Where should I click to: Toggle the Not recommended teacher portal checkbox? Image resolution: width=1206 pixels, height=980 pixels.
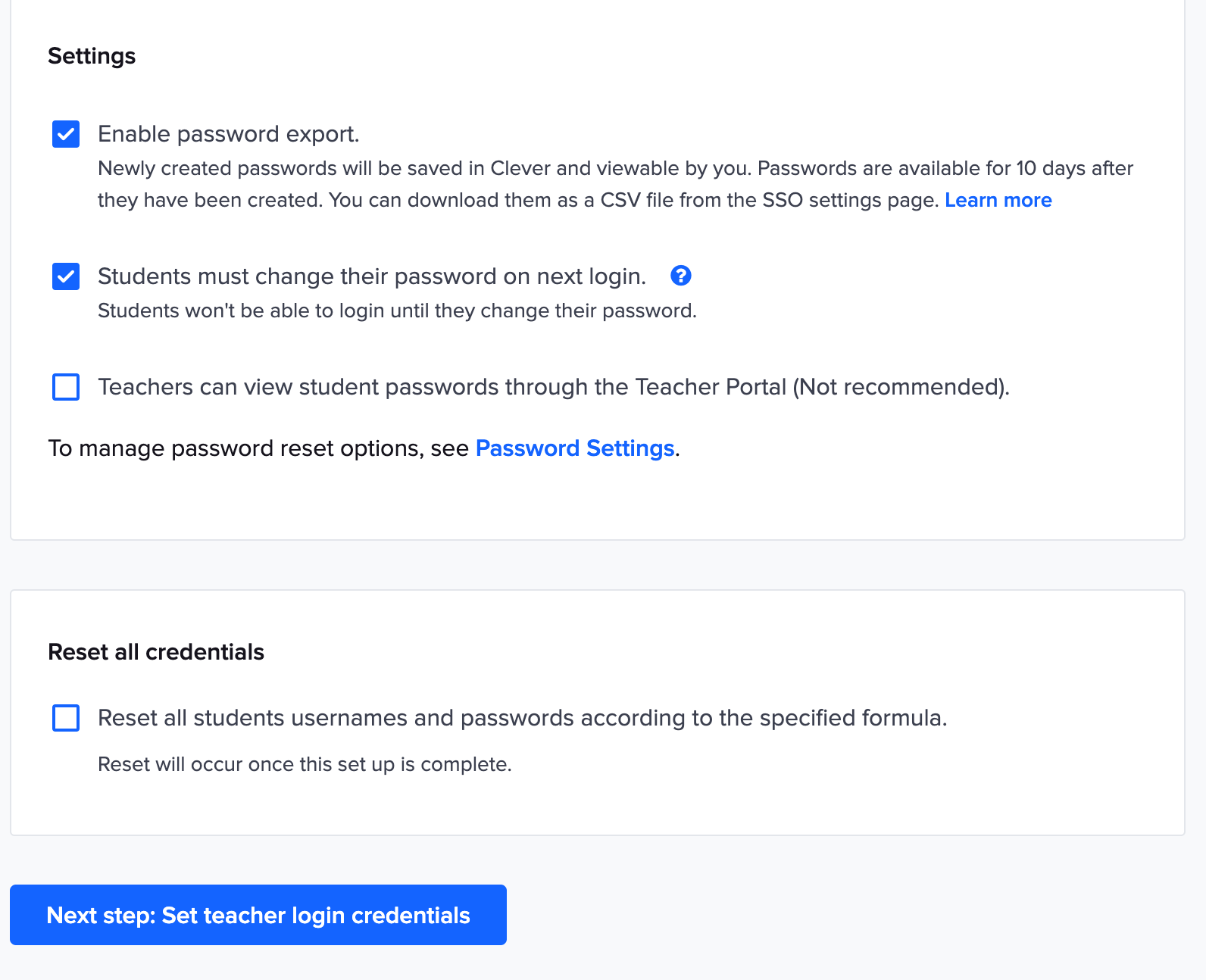tap(65, 387)
